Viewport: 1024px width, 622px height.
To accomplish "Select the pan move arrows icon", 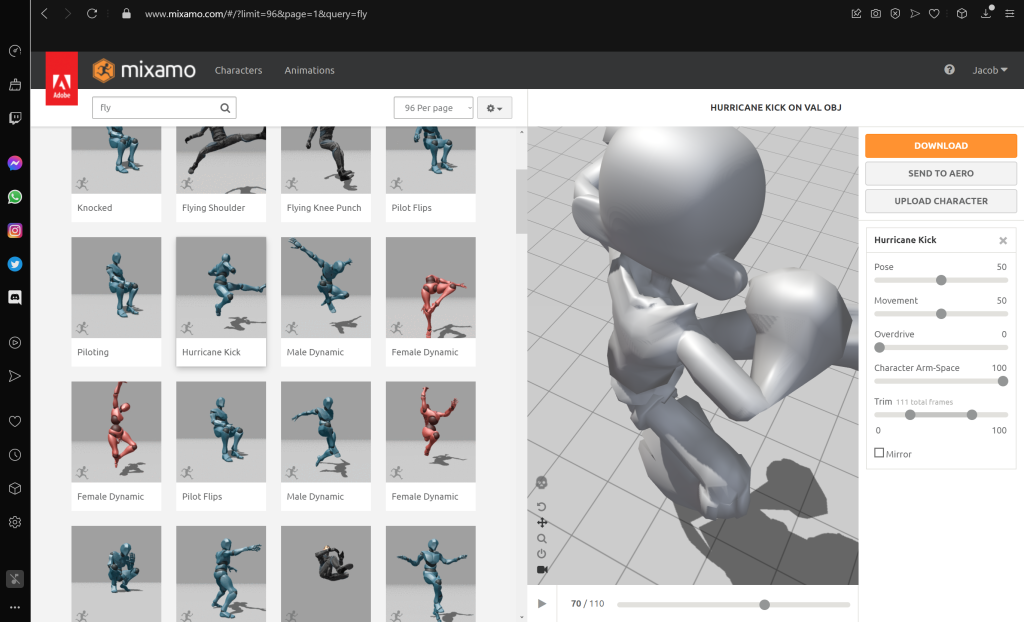I will point(542,522).
